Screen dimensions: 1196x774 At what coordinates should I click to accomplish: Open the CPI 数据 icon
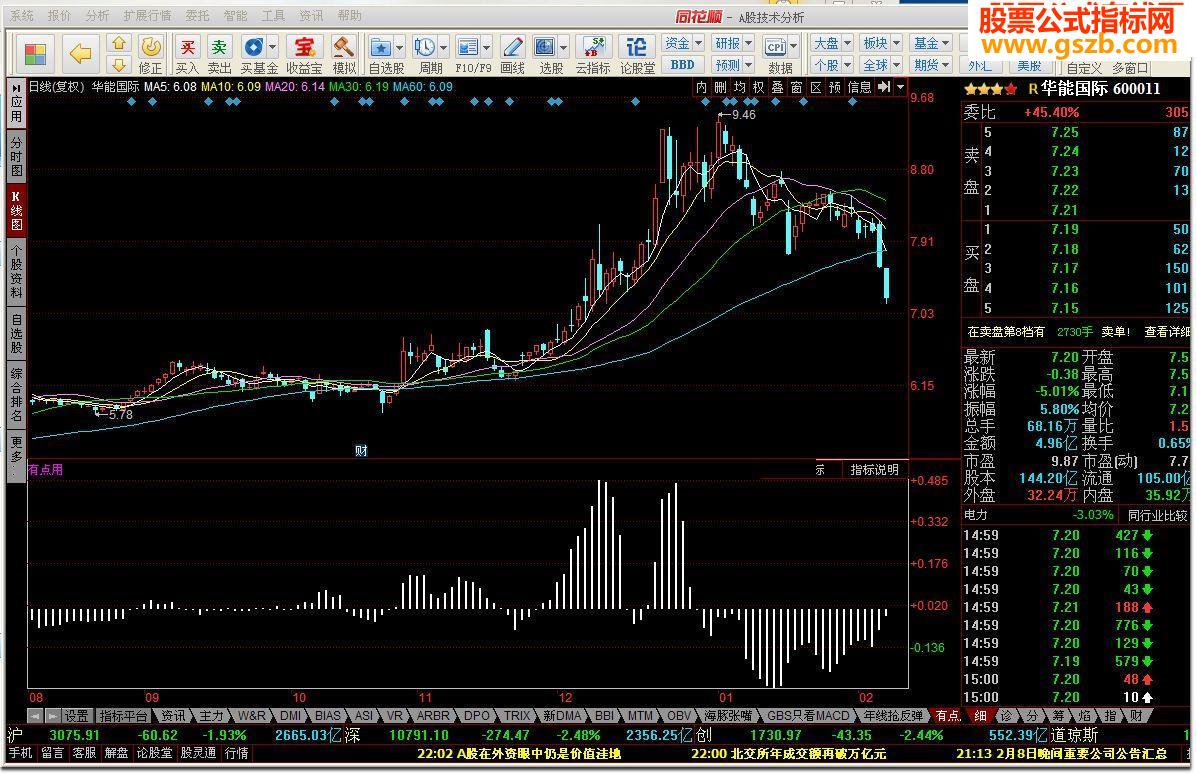coord(775,47)
